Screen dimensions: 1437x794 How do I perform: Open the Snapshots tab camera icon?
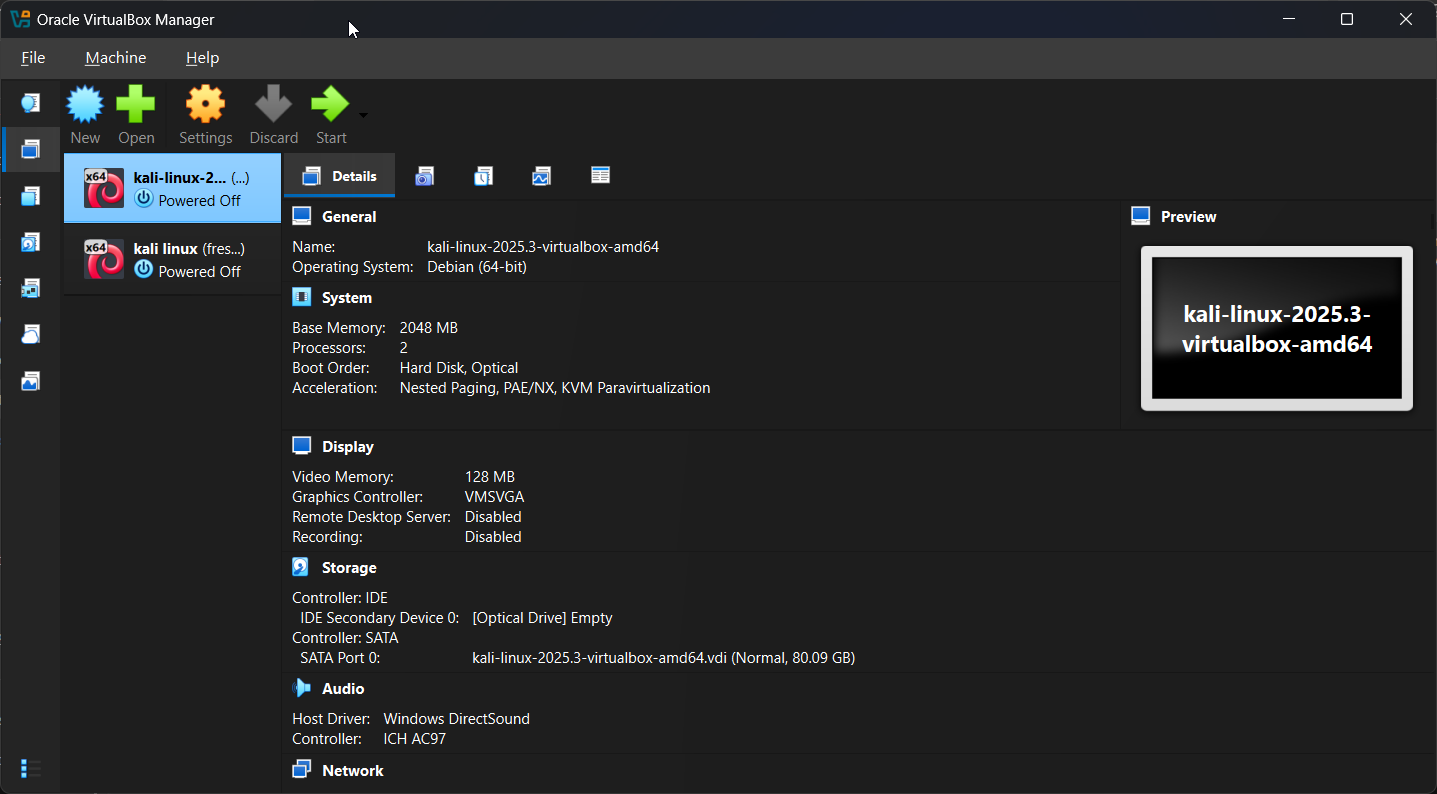425,176
